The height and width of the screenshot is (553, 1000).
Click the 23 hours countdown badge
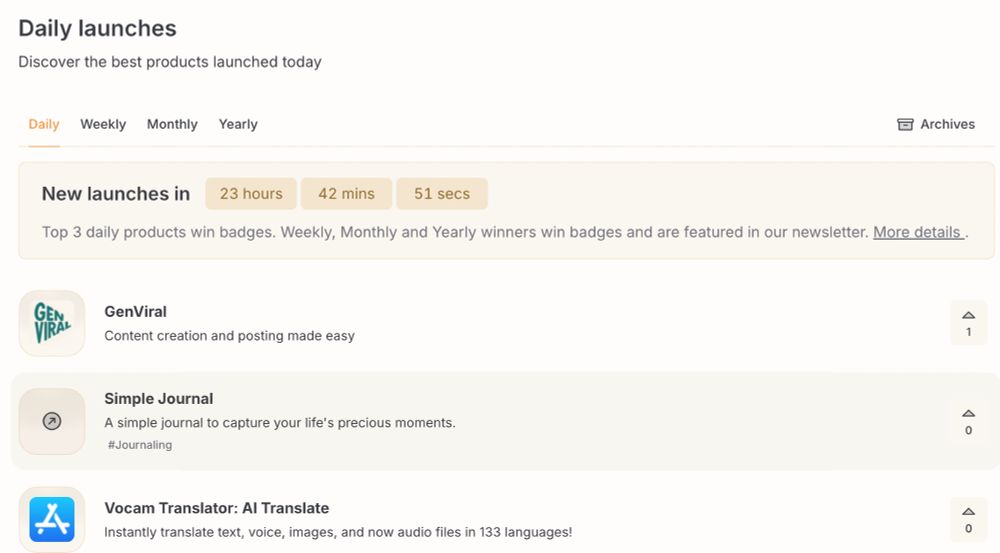(251, 194)
